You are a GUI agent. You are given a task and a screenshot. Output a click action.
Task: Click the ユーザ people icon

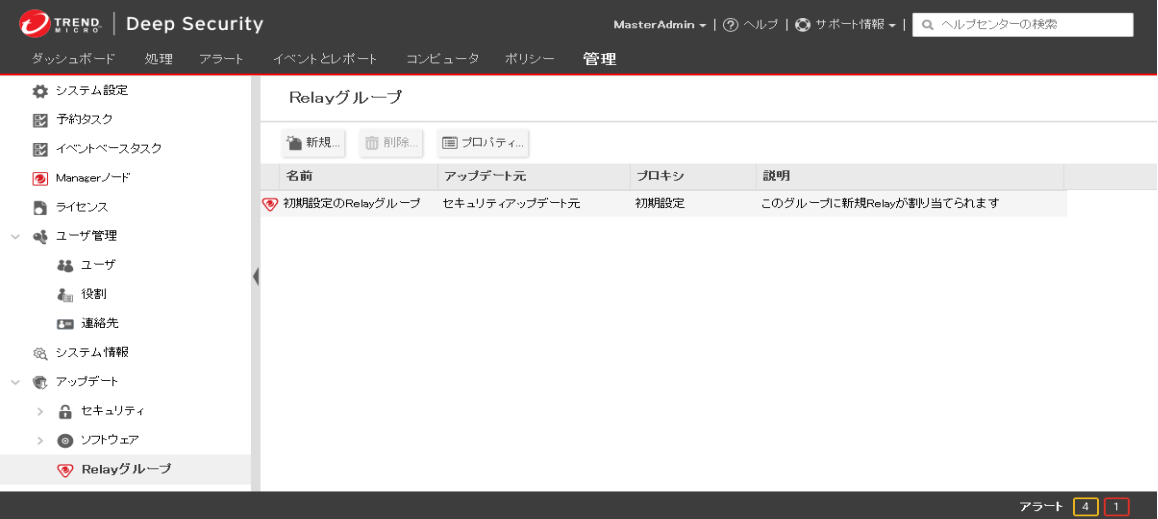[x=65, y=265]
